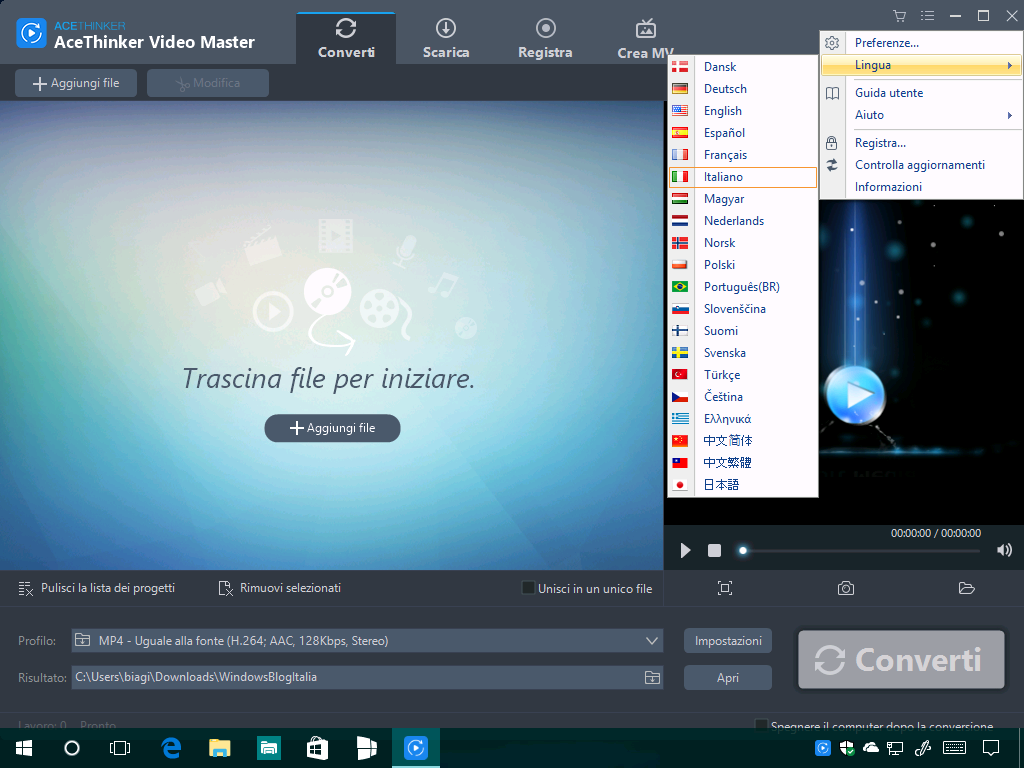Open the Windows Start menu
Screen dimensions: 1024x768
tap(24, 748)
